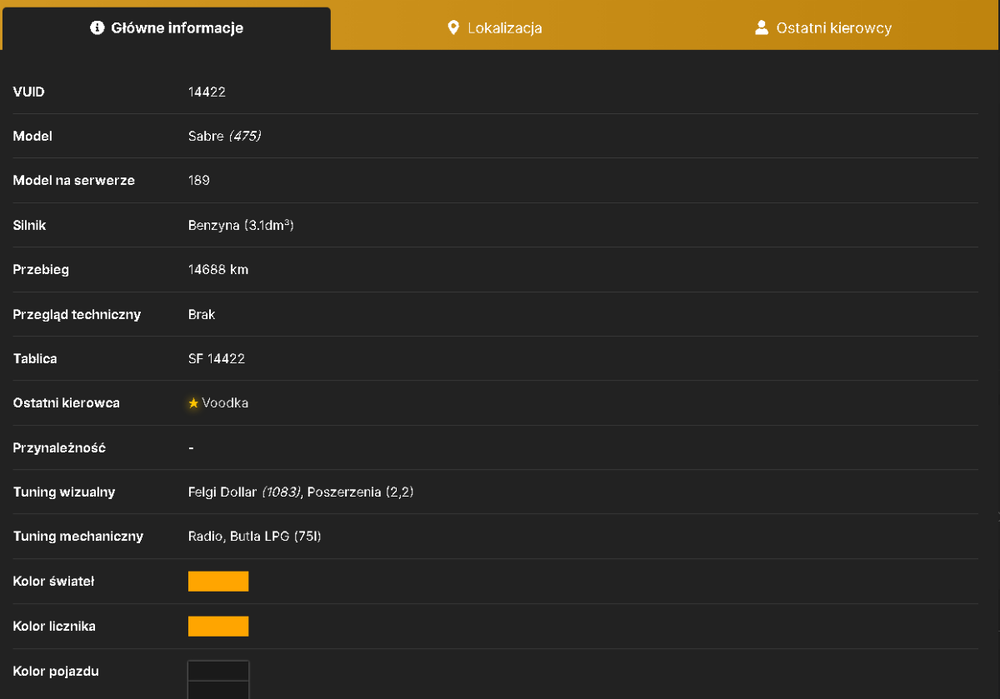Click the info icon on Główne informacje

(x=97, y=27)
